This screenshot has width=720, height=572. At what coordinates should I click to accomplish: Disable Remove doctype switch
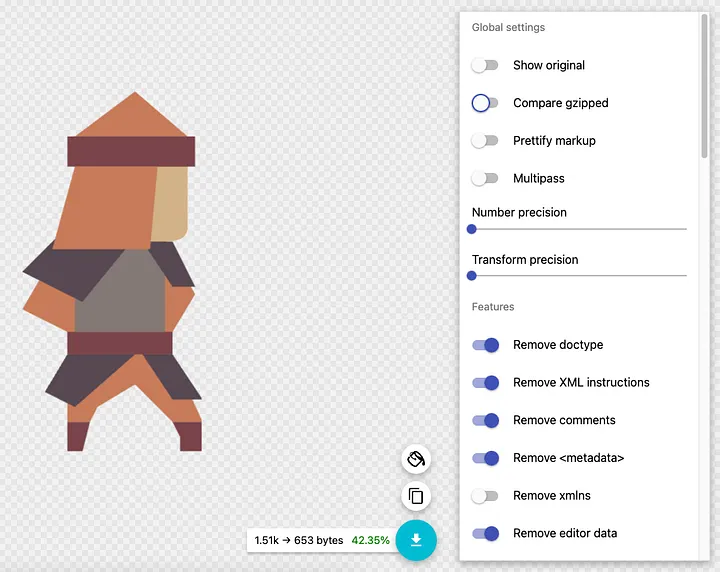[x=485, y=345]
